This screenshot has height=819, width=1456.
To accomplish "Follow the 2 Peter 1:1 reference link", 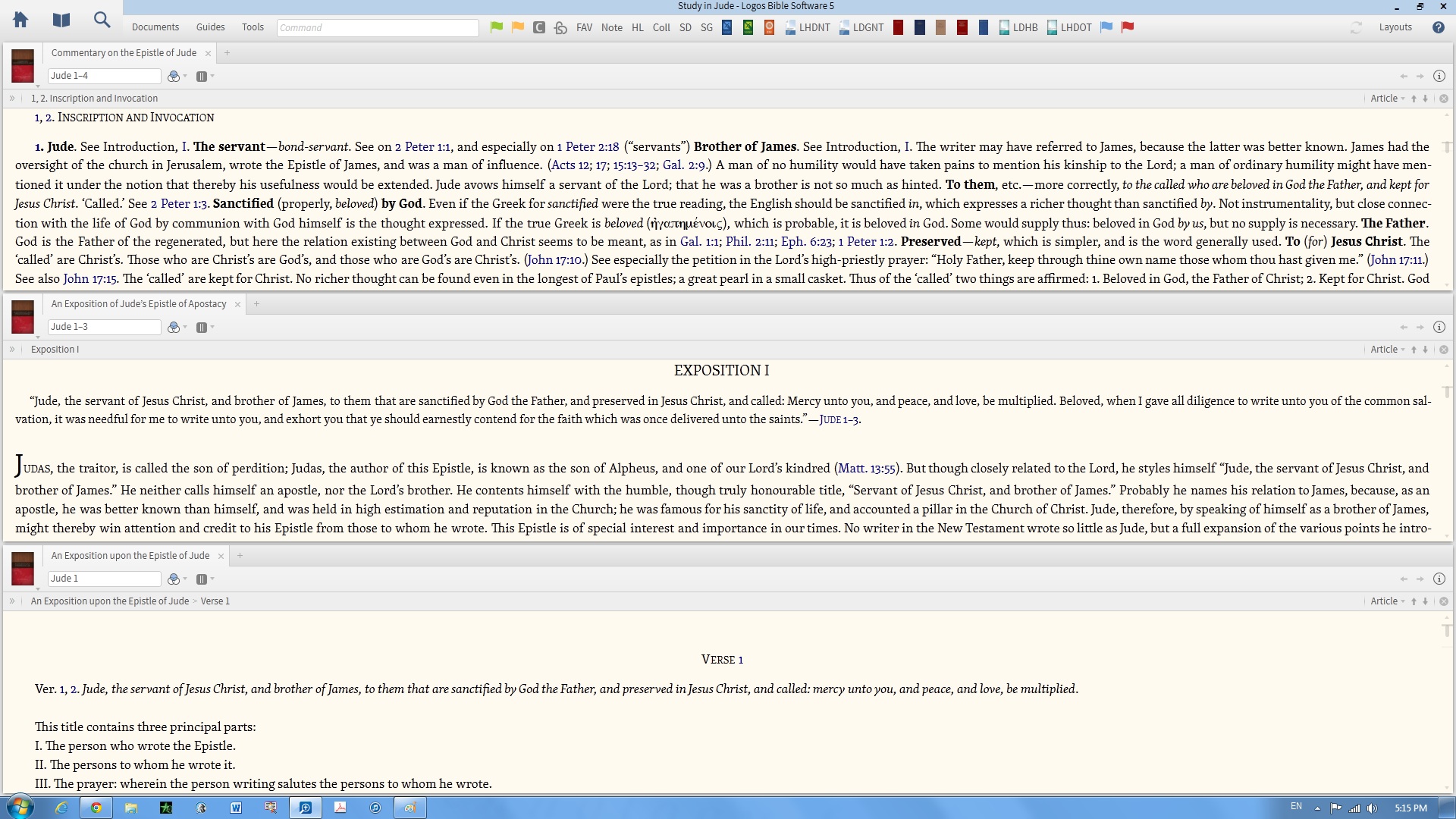I will [x=422, y=147].
